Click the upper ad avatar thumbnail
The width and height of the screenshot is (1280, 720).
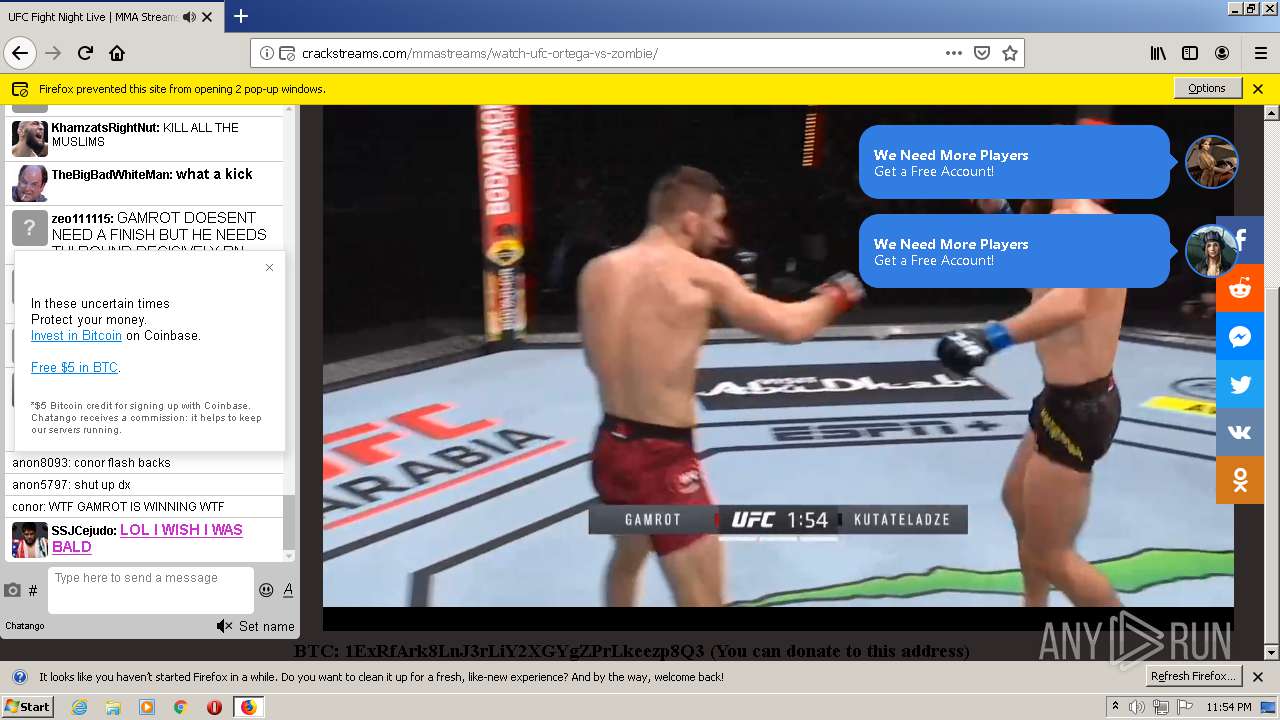pyautogui.click(x=1211, y=162)
